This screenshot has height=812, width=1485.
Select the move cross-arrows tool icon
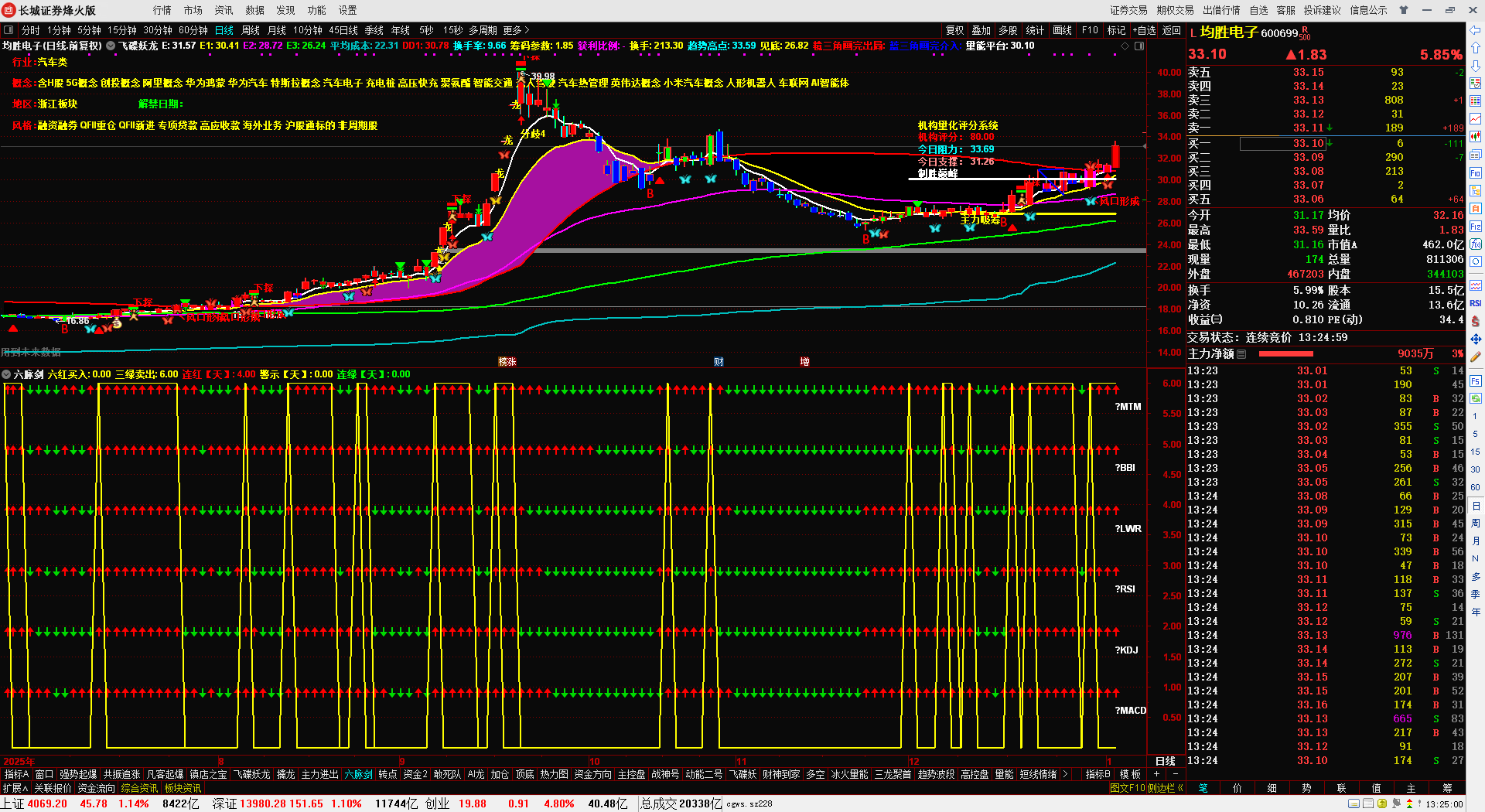pyautogui.click(x=1476, y=339)
